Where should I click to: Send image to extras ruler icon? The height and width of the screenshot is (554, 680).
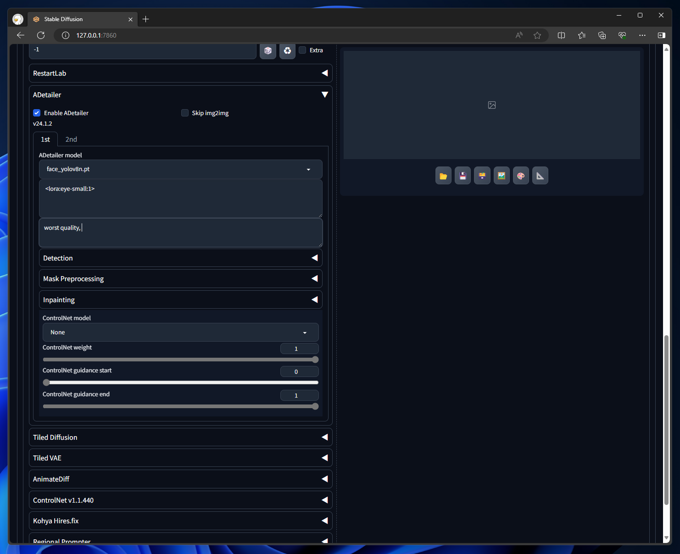(x=540, y=176)
